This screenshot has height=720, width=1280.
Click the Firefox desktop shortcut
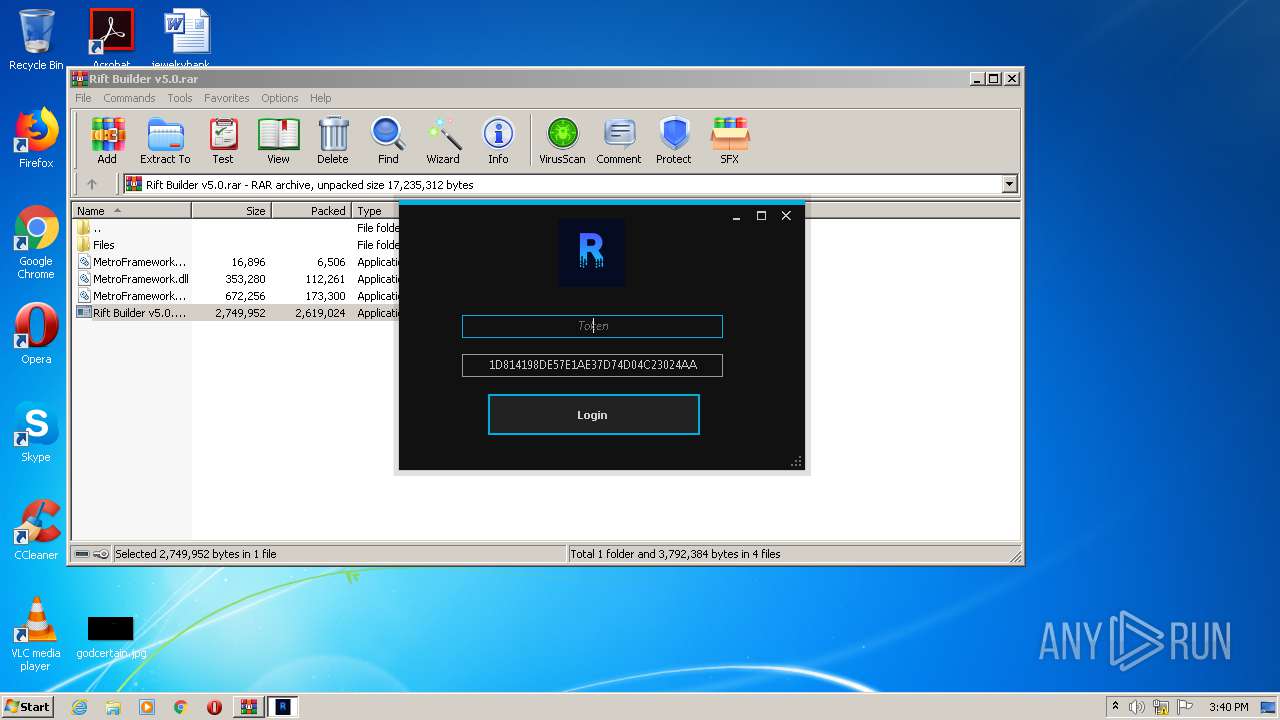[36, 138]
